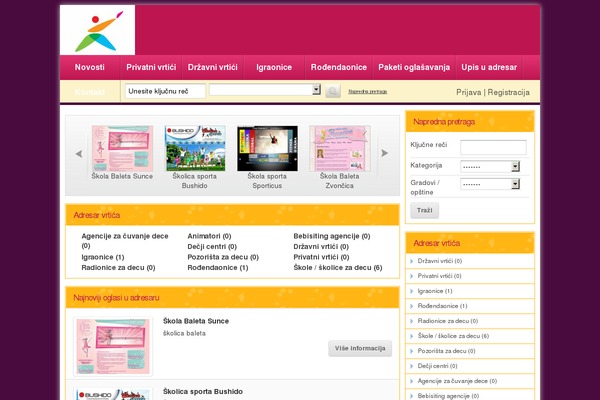The height and width of the screenshot is (400, 600).
Task: Open Pozorišta za decu (0) main directory
Action: (x=223, y=257)
